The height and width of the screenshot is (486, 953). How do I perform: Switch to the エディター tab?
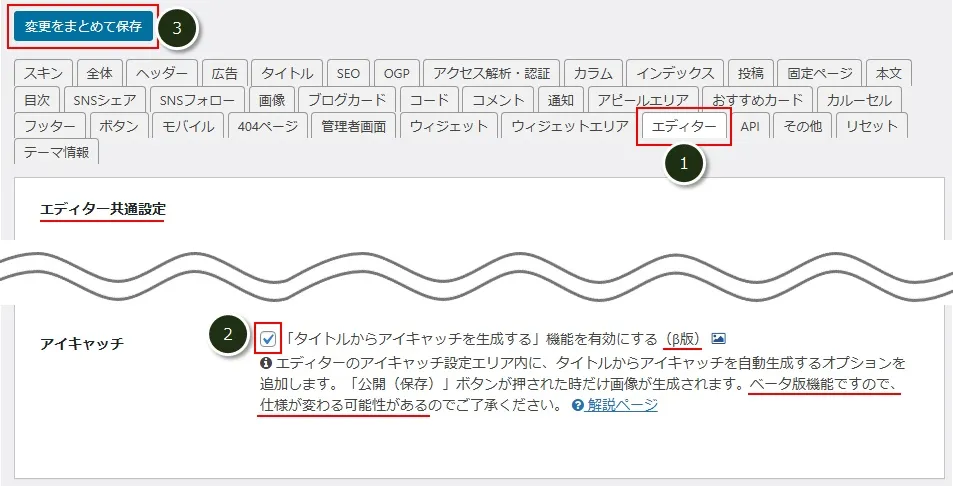tap(684, 126)
